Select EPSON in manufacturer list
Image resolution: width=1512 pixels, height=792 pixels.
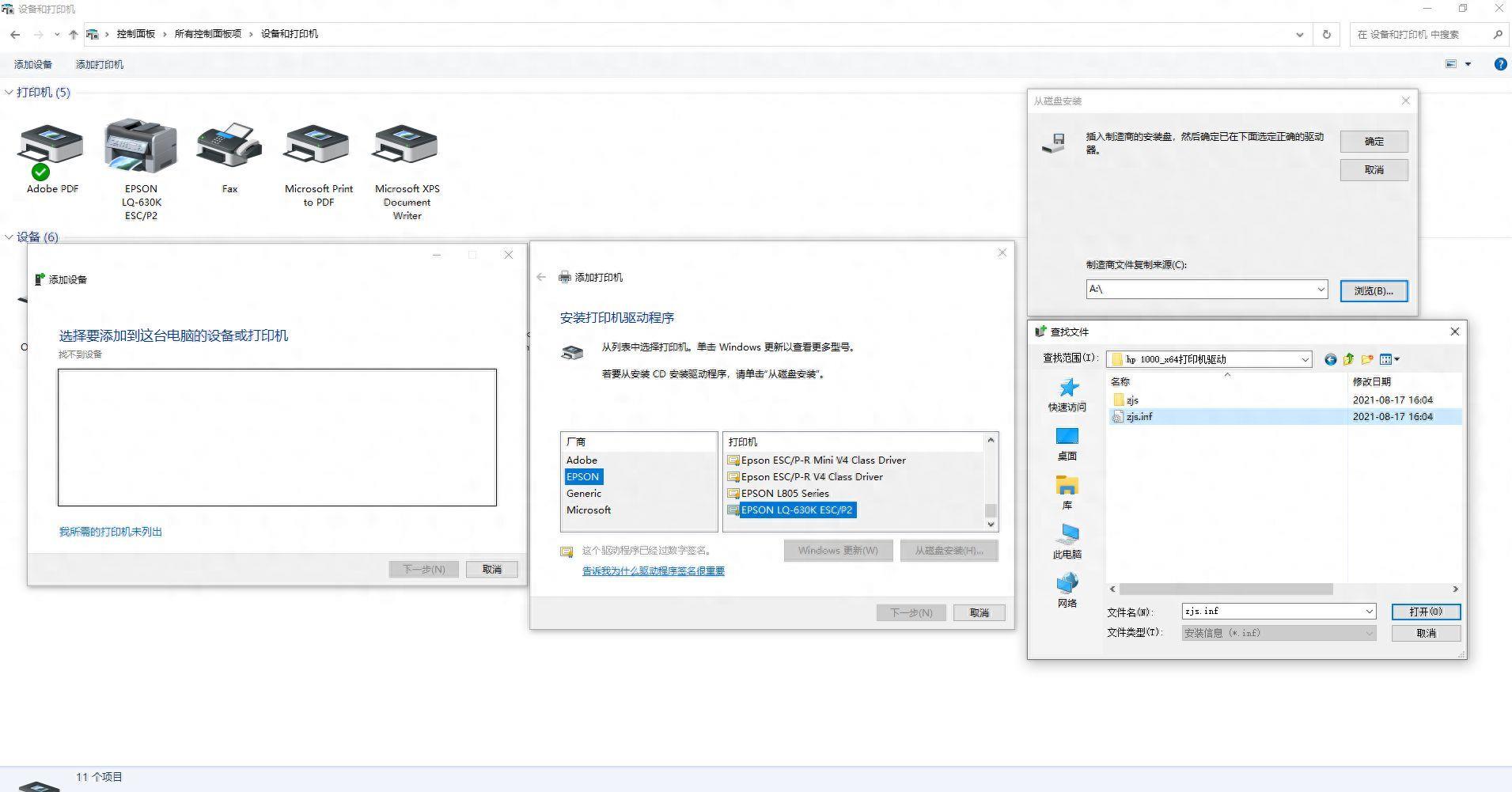coord(583,476)
